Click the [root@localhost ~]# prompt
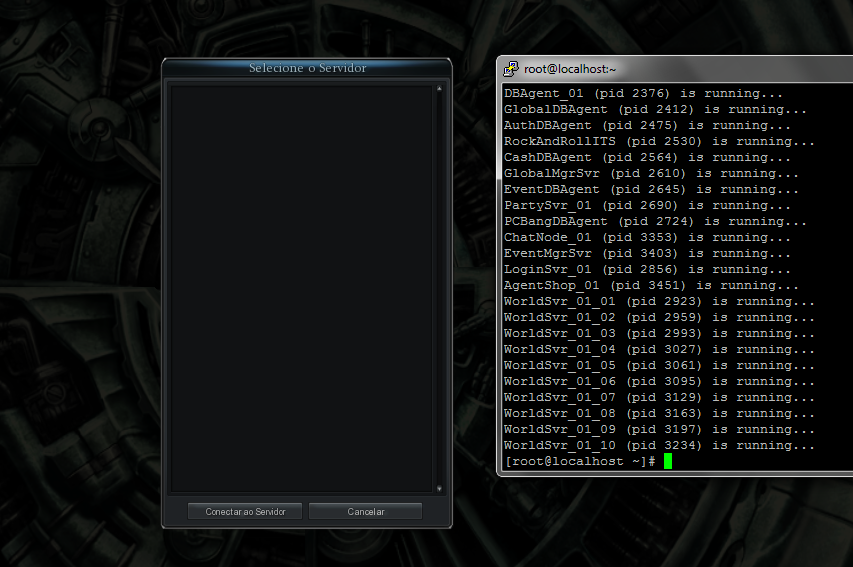 pos(580,461)
